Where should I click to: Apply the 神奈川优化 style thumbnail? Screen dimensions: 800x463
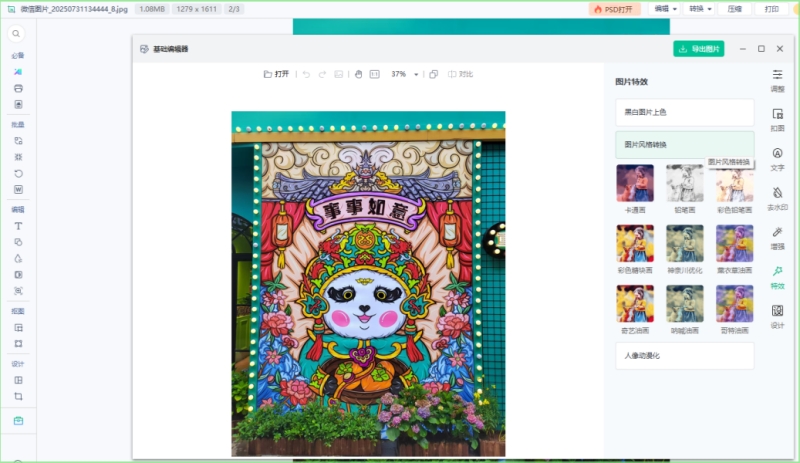point(685,243)
